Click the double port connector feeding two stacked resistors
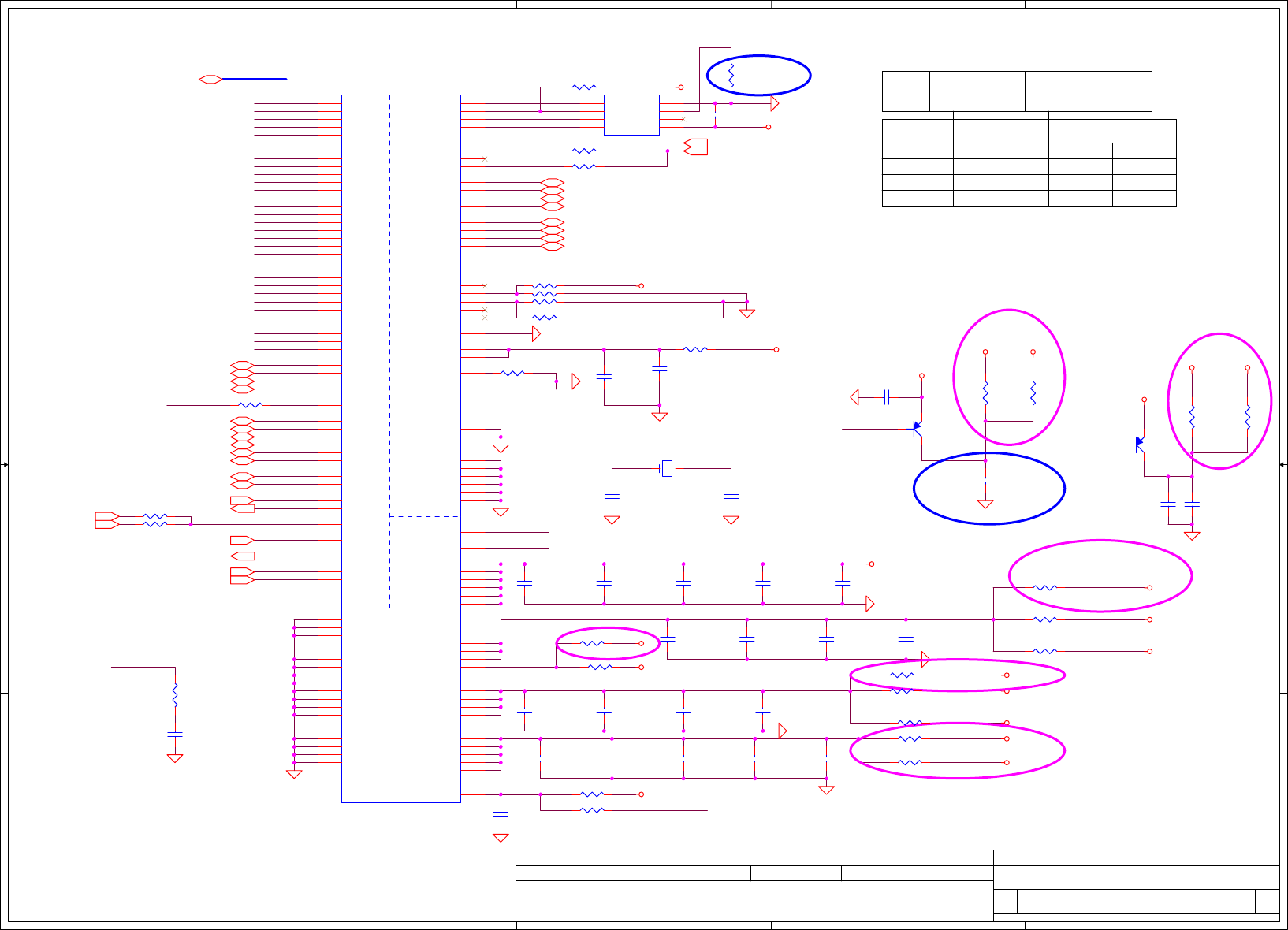The width and height of the screenshot is (1288, 930). [x=107, y=520]
